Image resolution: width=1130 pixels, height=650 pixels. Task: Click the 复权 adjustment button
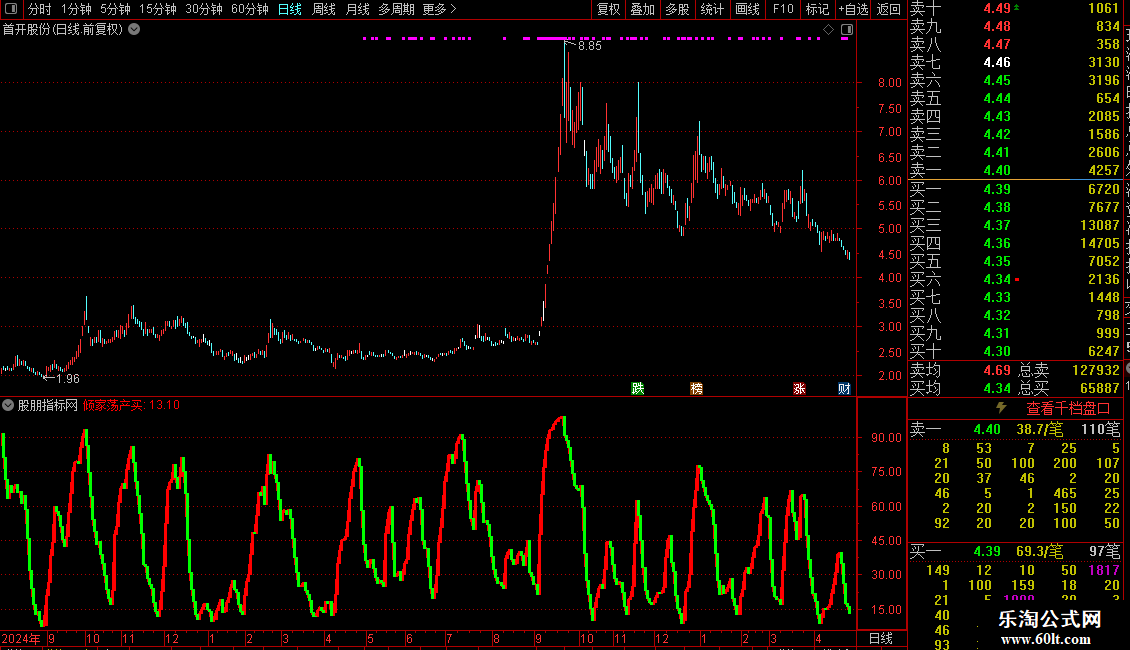click(608, 9)
